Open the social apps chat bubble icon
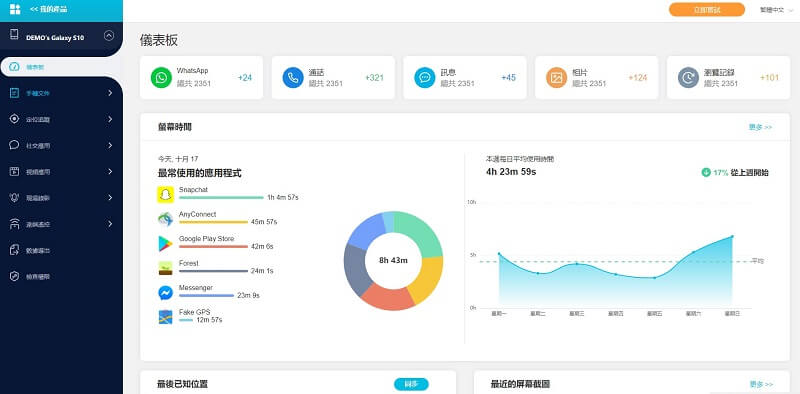The width and height of the screenshot is (800, 394). click(14, 145)
